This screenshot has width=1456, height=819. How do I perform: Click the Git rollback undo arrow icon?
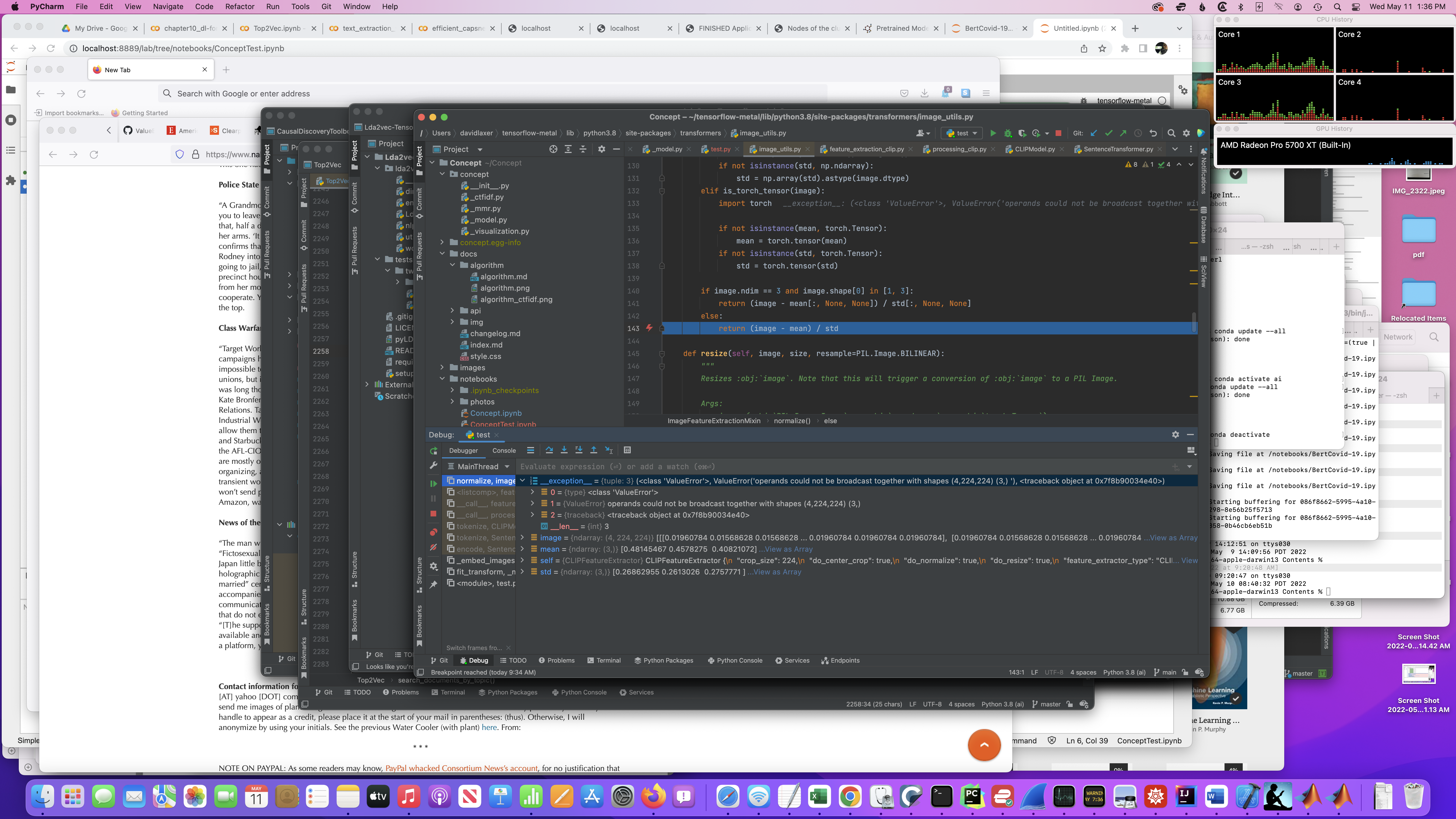[x=1153, y=133]
